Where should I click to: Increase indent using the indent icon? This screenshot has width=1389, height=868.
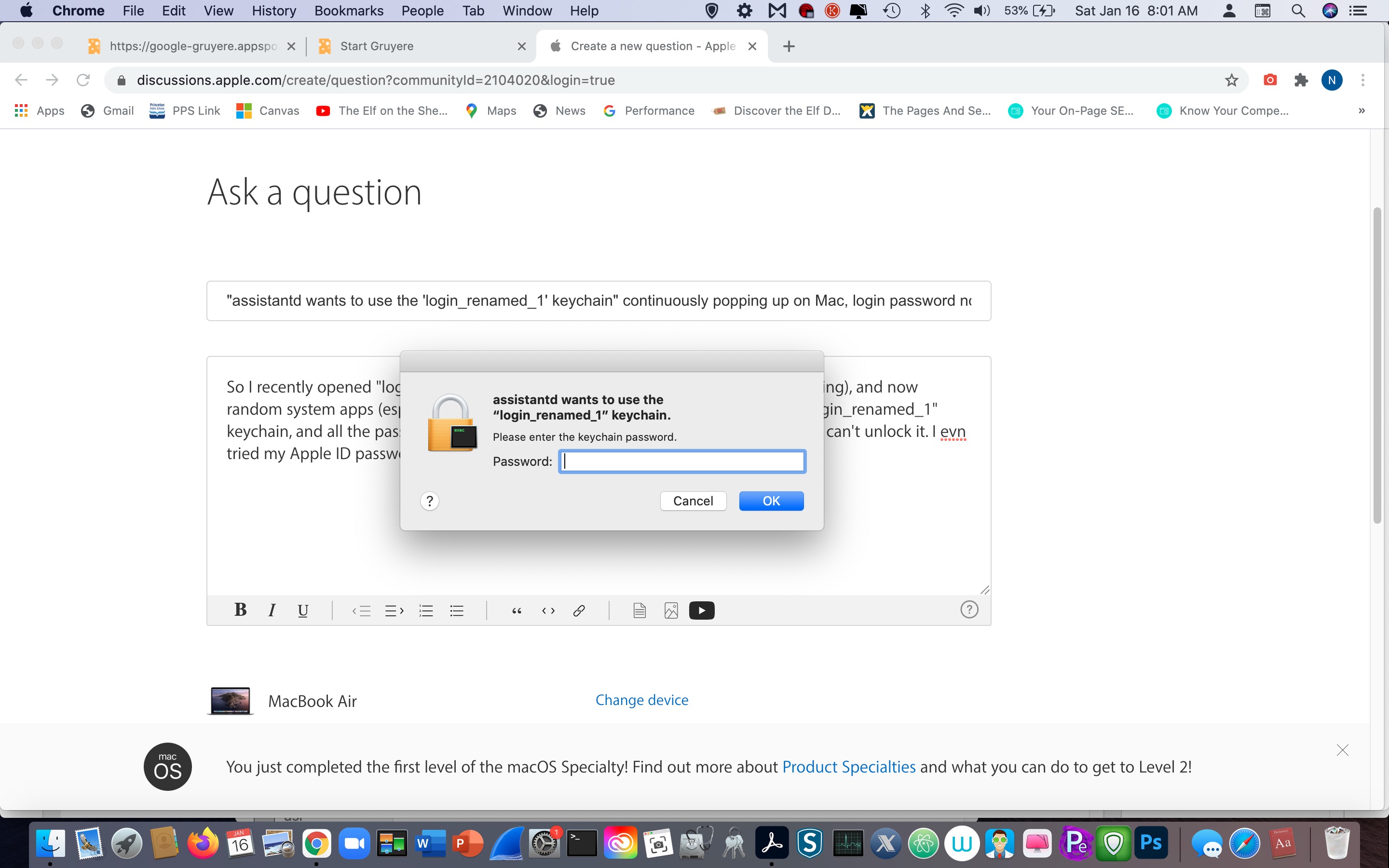click(394, 610)
